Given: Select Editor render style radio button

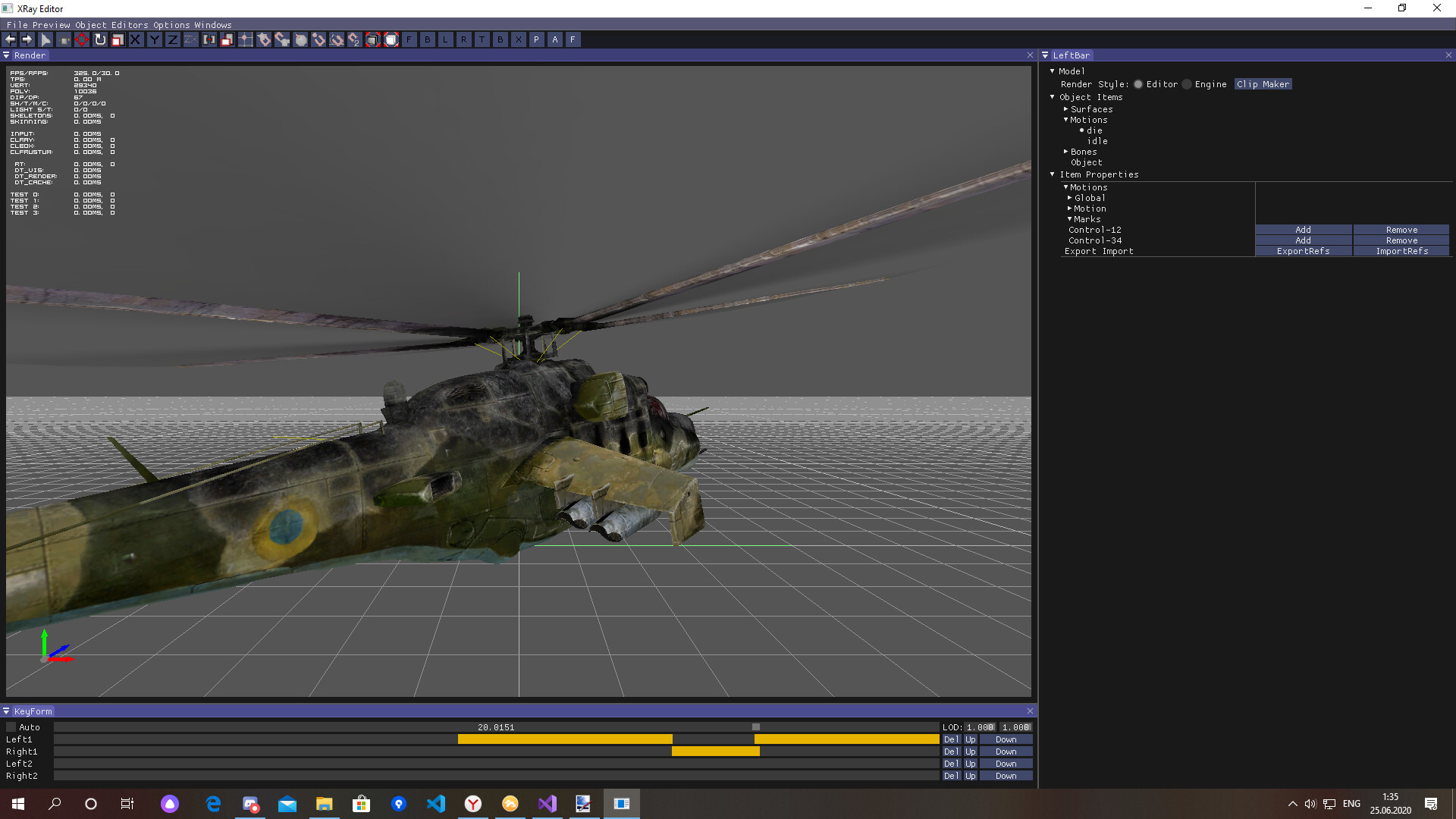Looking at the screenshot, I should pyautogui.click(x=1138, y=84).
